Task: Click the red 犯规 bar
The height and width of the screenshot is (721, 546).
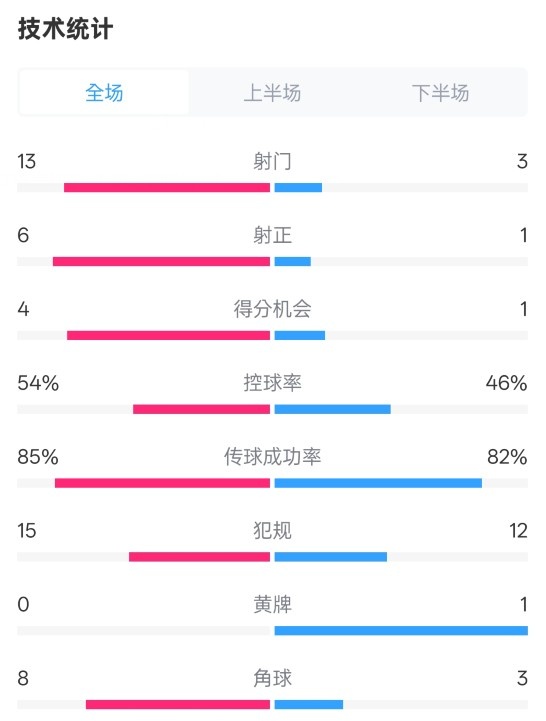Action: [200, 557]
